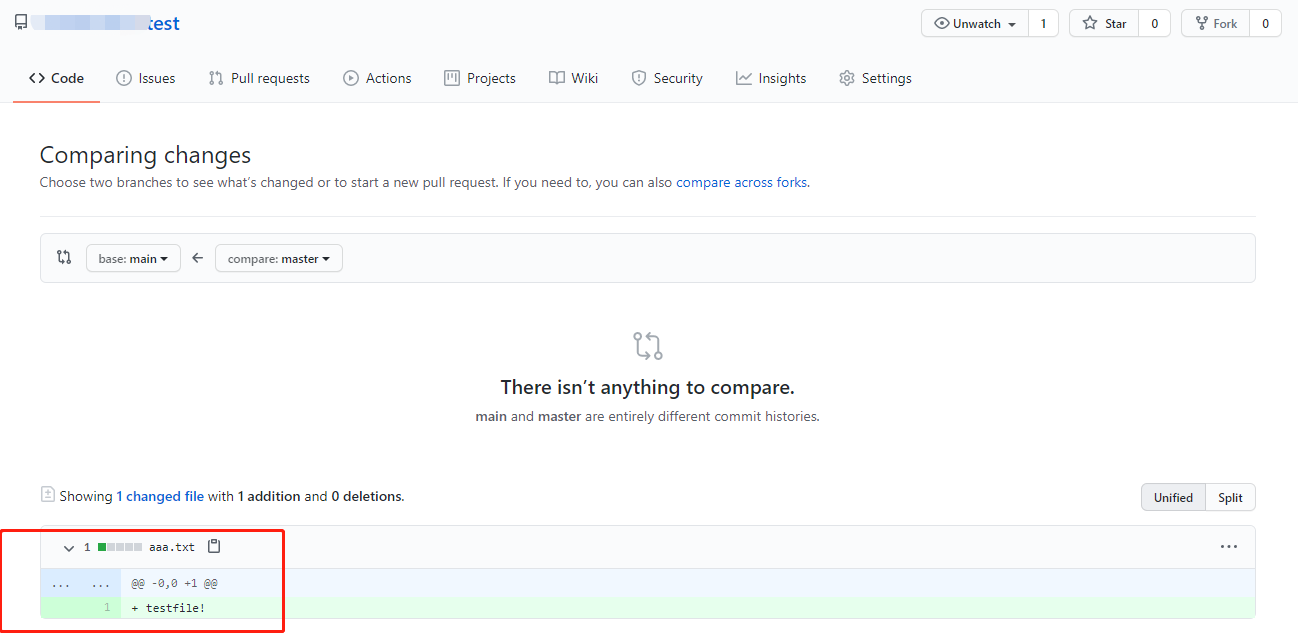Screen dimensions: 1298x634
Task: Open the three-dot file options menu
Action: (1229, 547)
